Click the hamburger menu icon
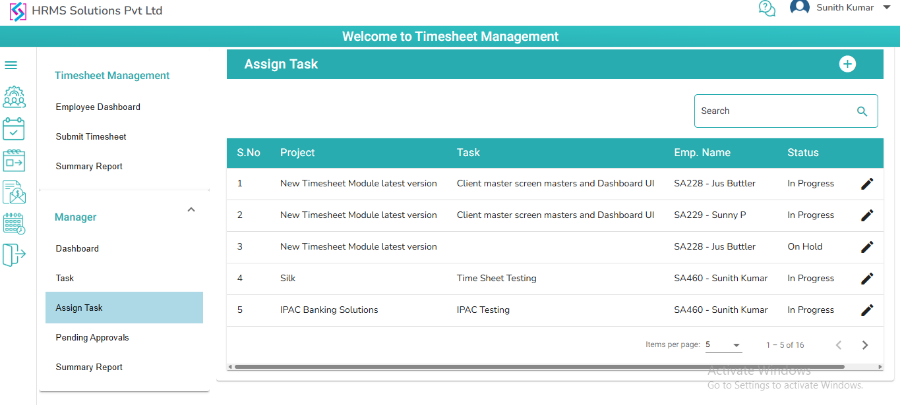The height and width of the screenshot is (405, 900). [x=11, y=65]
